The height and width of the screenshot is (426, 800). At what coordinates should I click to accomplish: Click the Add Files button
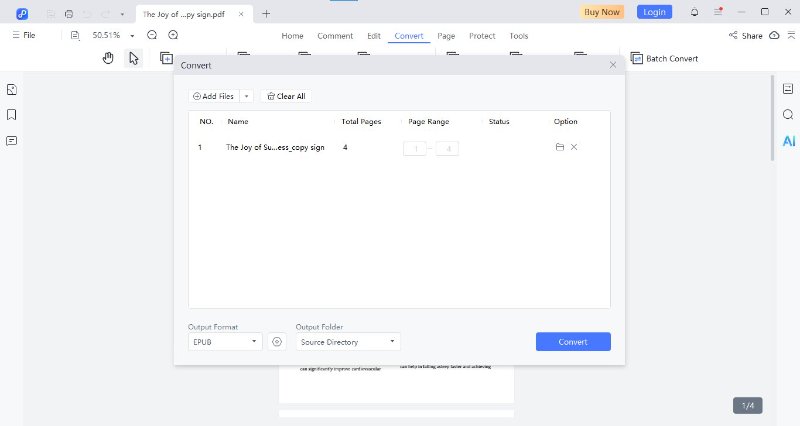214,96
